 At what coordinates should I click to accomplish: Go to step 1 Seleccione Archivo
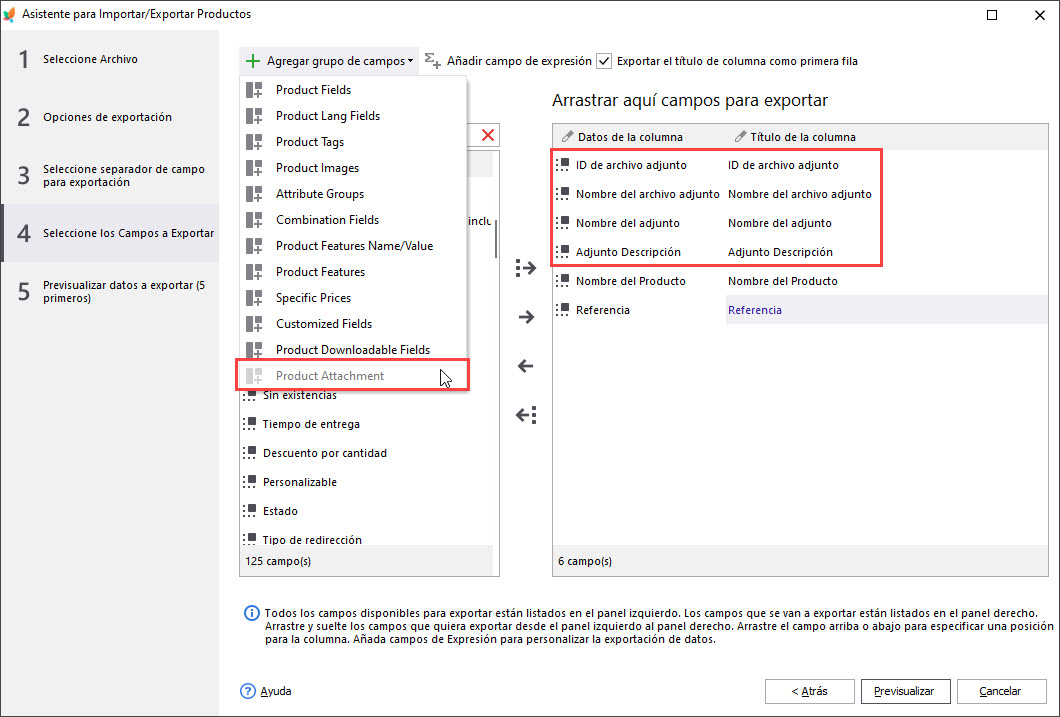[110, 59]
